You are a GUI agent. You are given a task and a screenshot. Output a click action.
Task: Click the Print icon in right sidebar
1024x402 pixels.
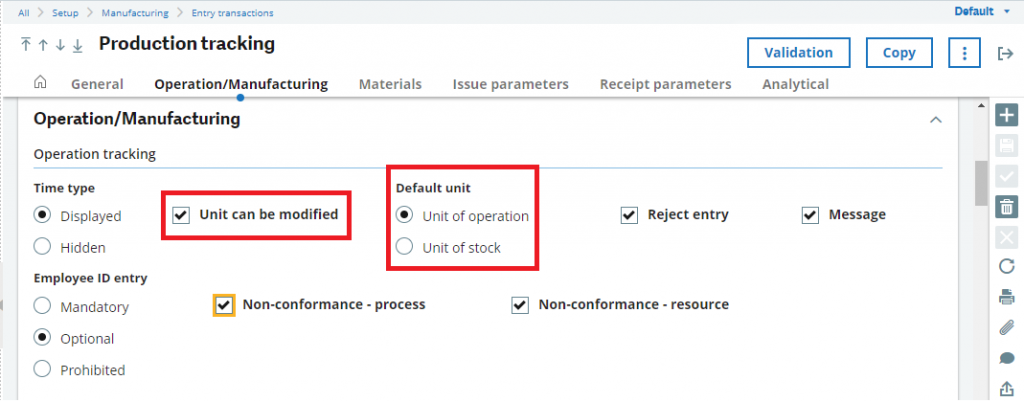1006,297
